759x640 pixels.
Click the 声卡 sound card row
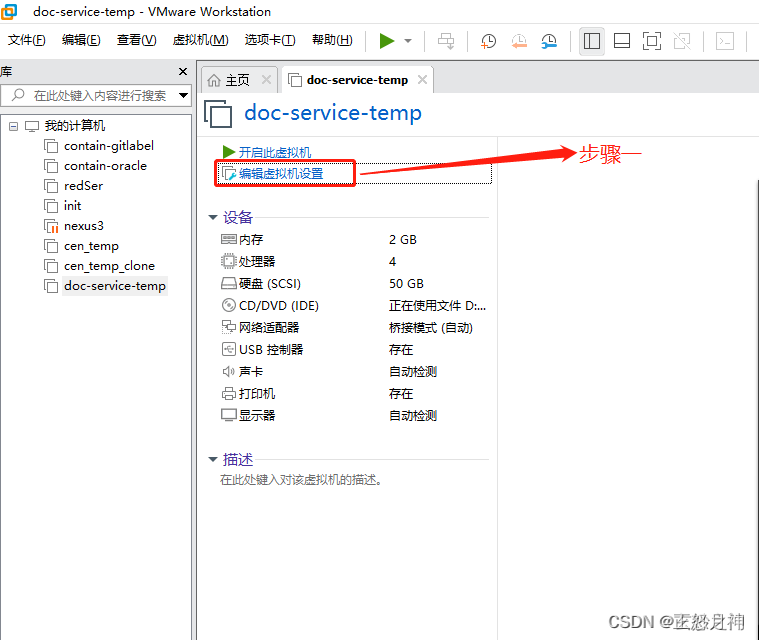click(x=353, y=372)
